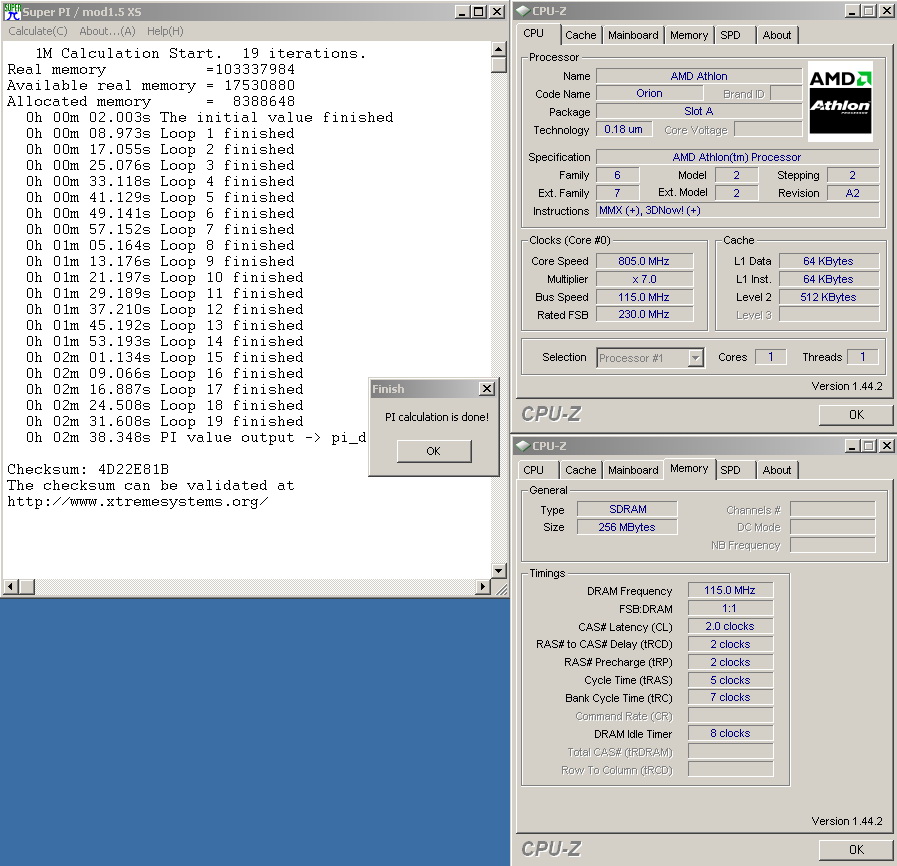Click the lower CPU-Z title bar icon
The height and width of the screenshot is (866, 897).
click(x=523, y=446)
